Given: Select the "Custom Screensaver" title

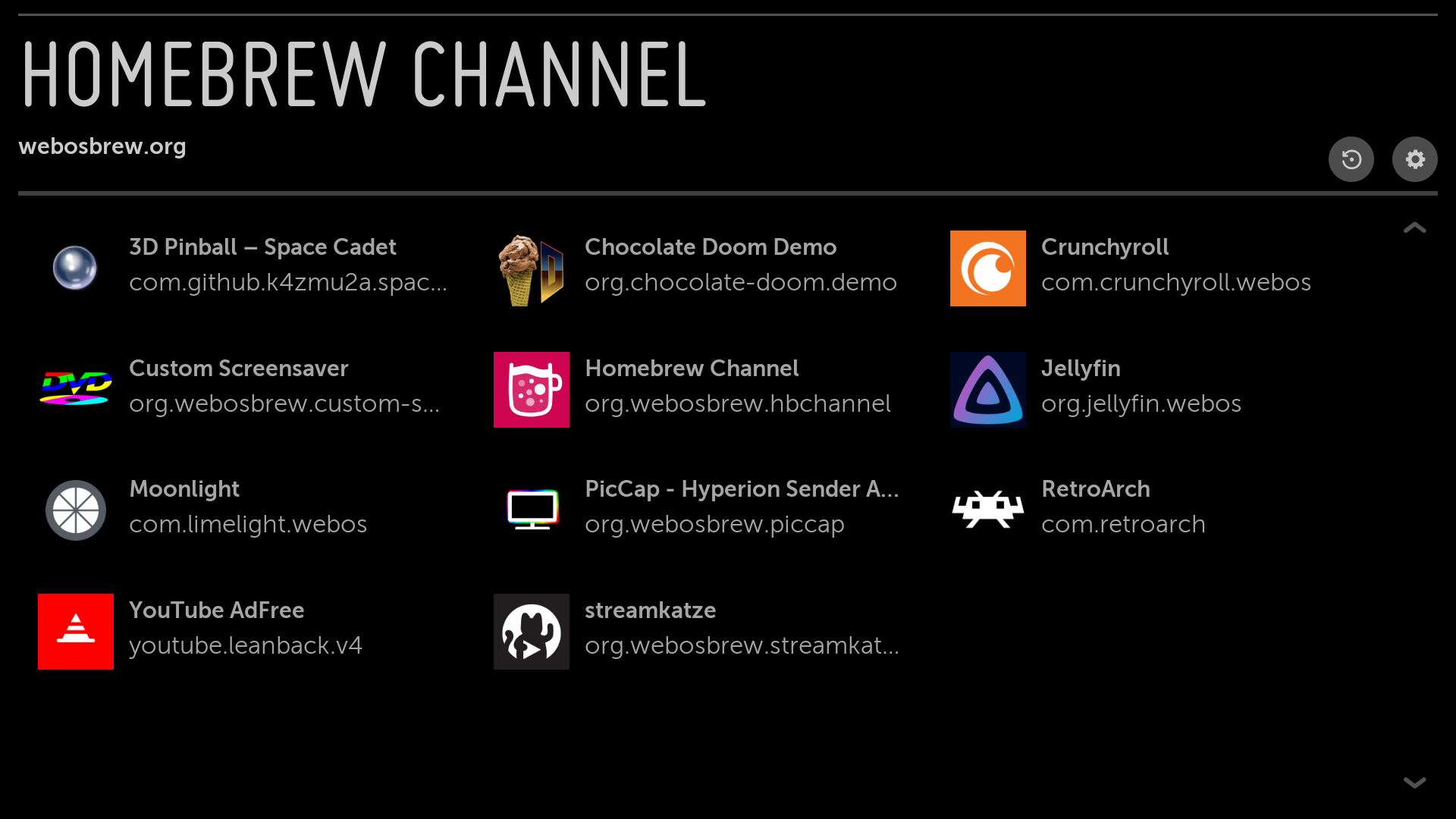Looking at the screenshot, I should click(239, 369).
